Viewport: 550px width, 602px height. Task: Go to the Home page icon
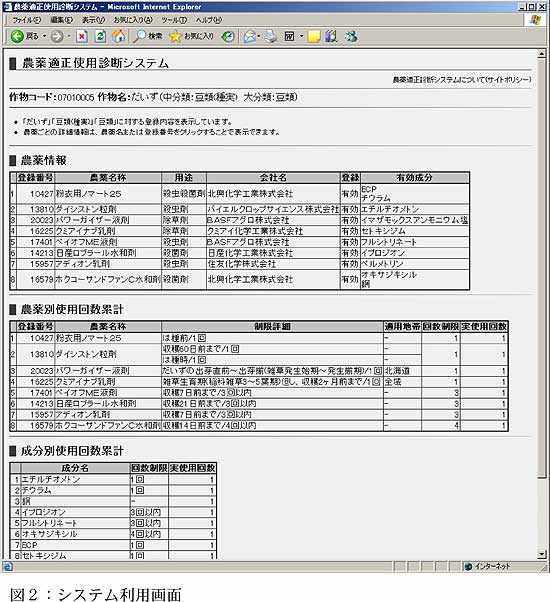(x=119, y=36)
